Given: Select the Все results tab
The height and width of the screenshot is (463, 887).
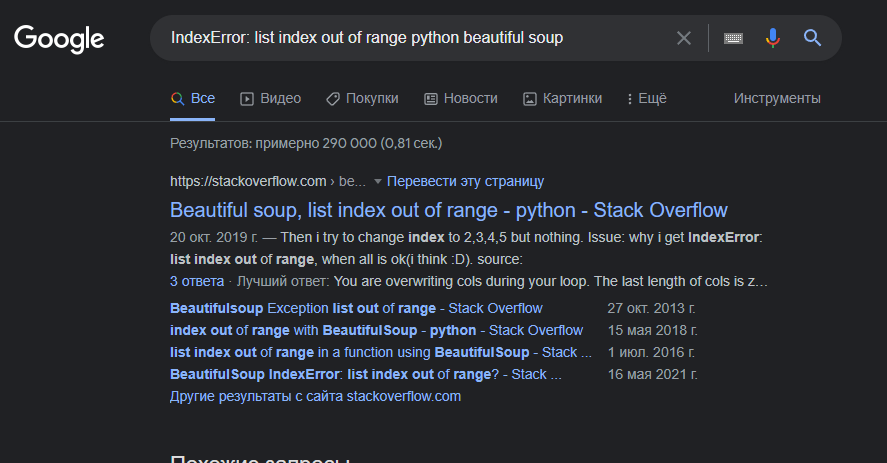Looking at the screenshot, I should (193, 98).
